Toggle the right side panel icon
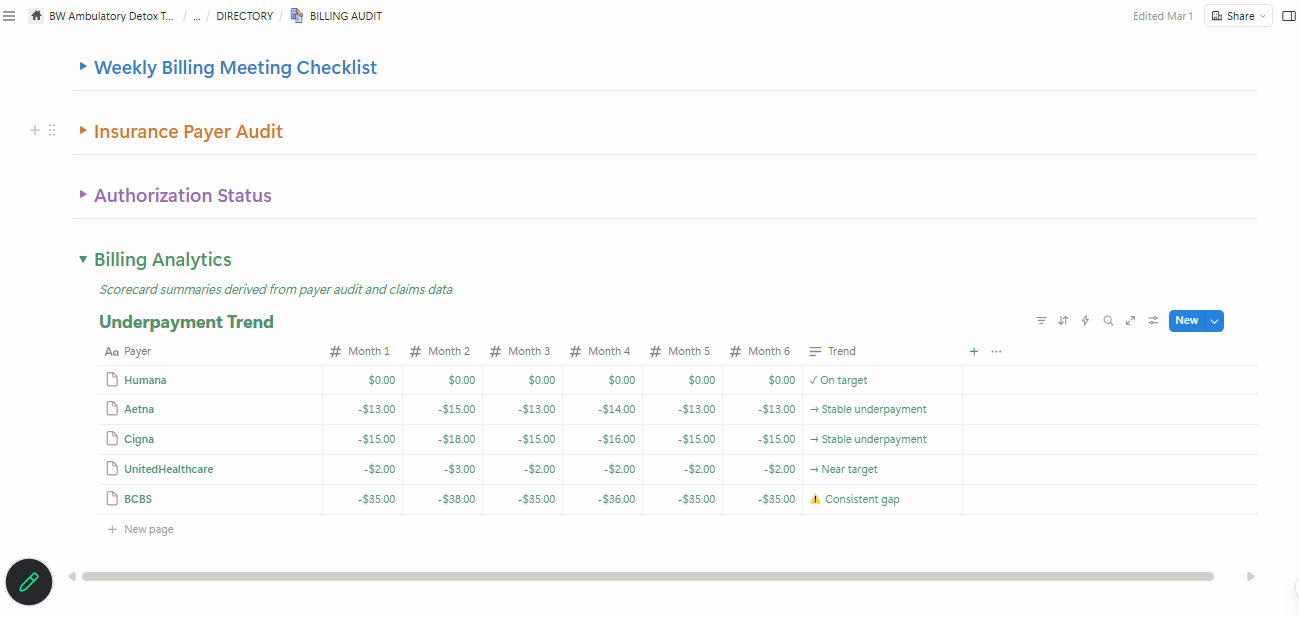 (1288, 15)
